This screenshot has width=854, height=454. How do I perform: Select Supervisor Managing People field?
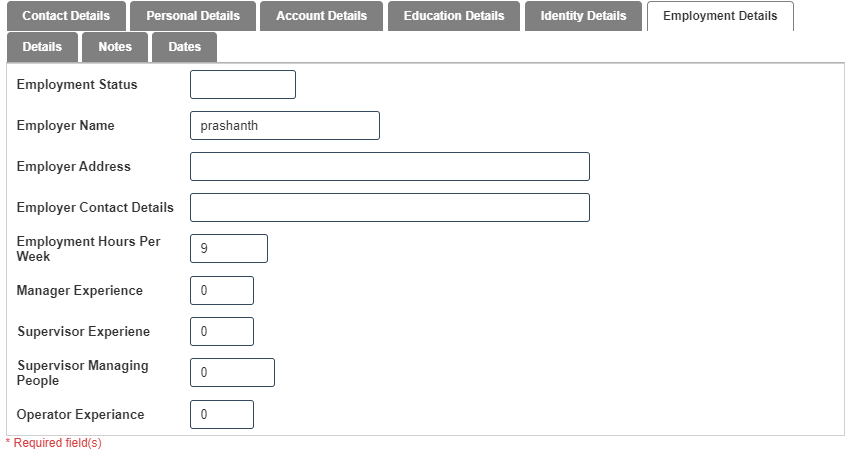pyautogui.click(x=232, y=373)
